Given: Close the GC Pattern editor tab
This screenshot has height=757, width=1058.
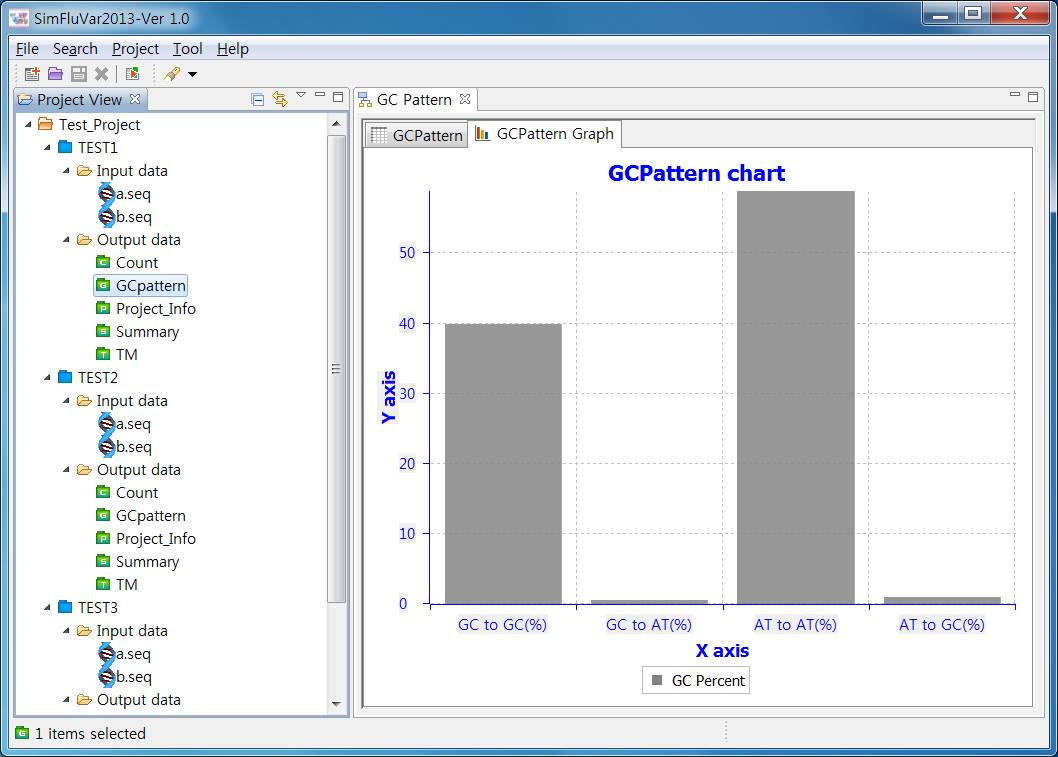Looking at the screenshot, I should (x=465, y=99).
